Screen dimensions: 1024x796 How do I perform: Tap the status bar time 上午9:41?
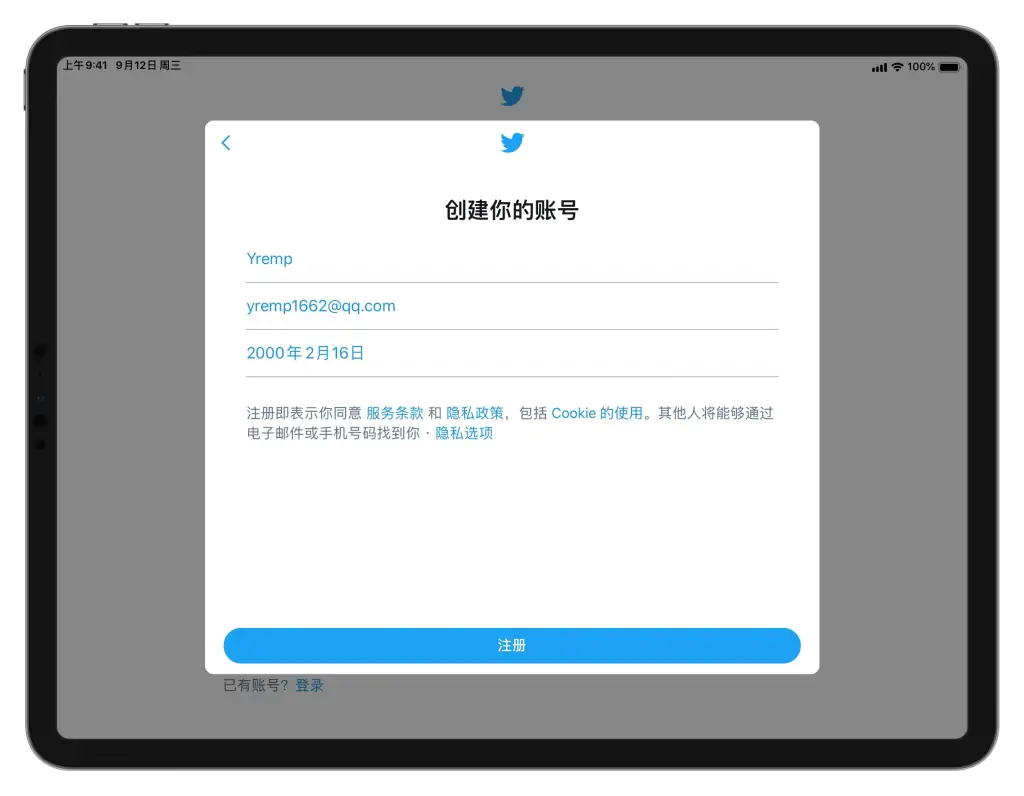point(85,65)
